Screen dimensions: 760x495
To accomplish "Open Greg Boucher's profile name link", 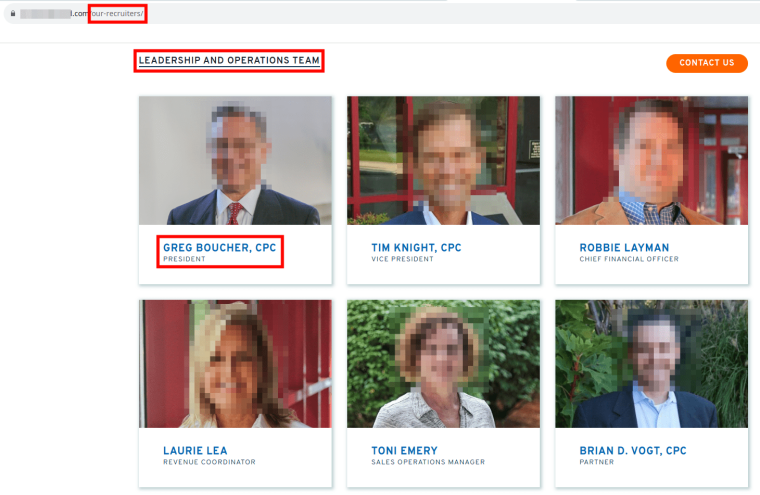I will (x=220, y=248).
